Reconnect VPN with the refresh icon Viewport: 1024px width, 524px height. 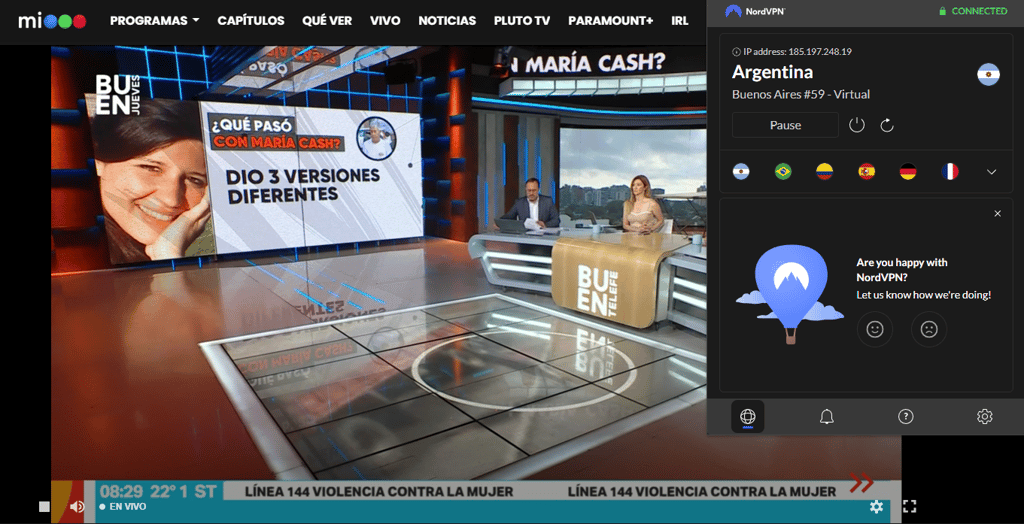tap(886, 125)
